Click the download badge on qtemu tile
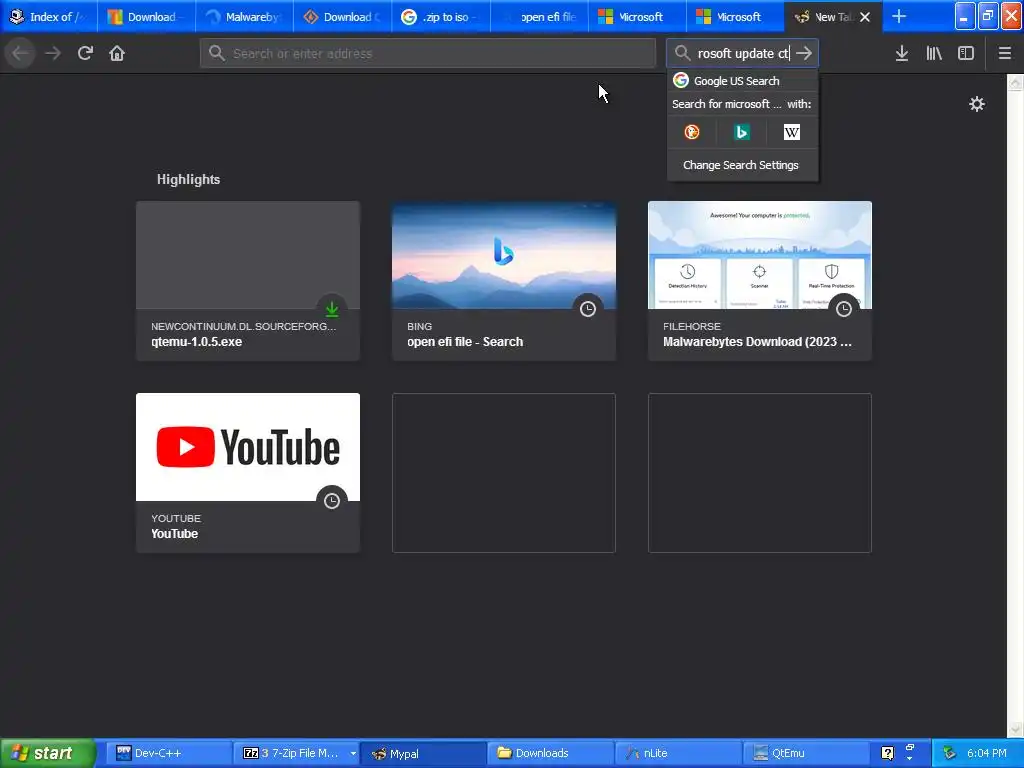Image resolution: width=1024 pixels, height=768 pixels. 332,309
